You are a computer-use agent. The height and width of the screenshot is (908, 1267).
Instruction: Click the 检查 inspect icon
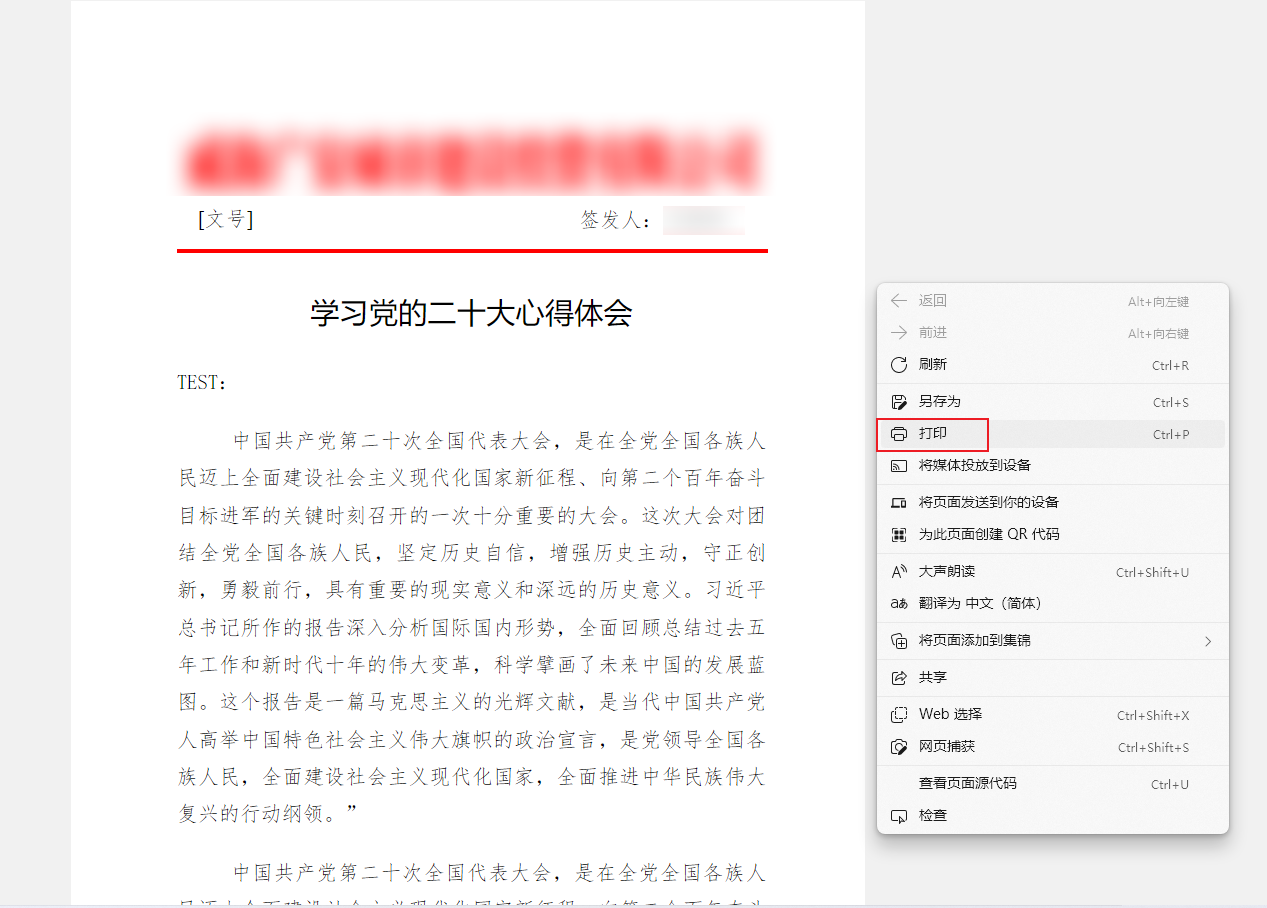click(898, 815)
